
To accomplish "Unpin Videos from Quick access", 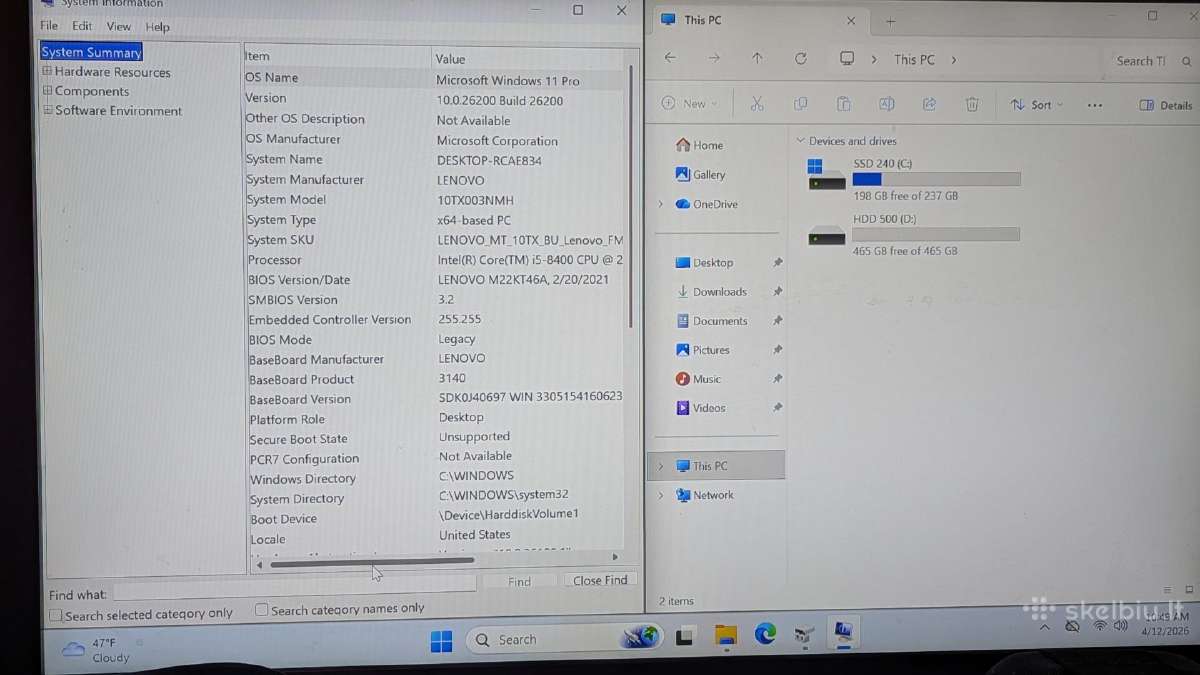I will (777, 408).
